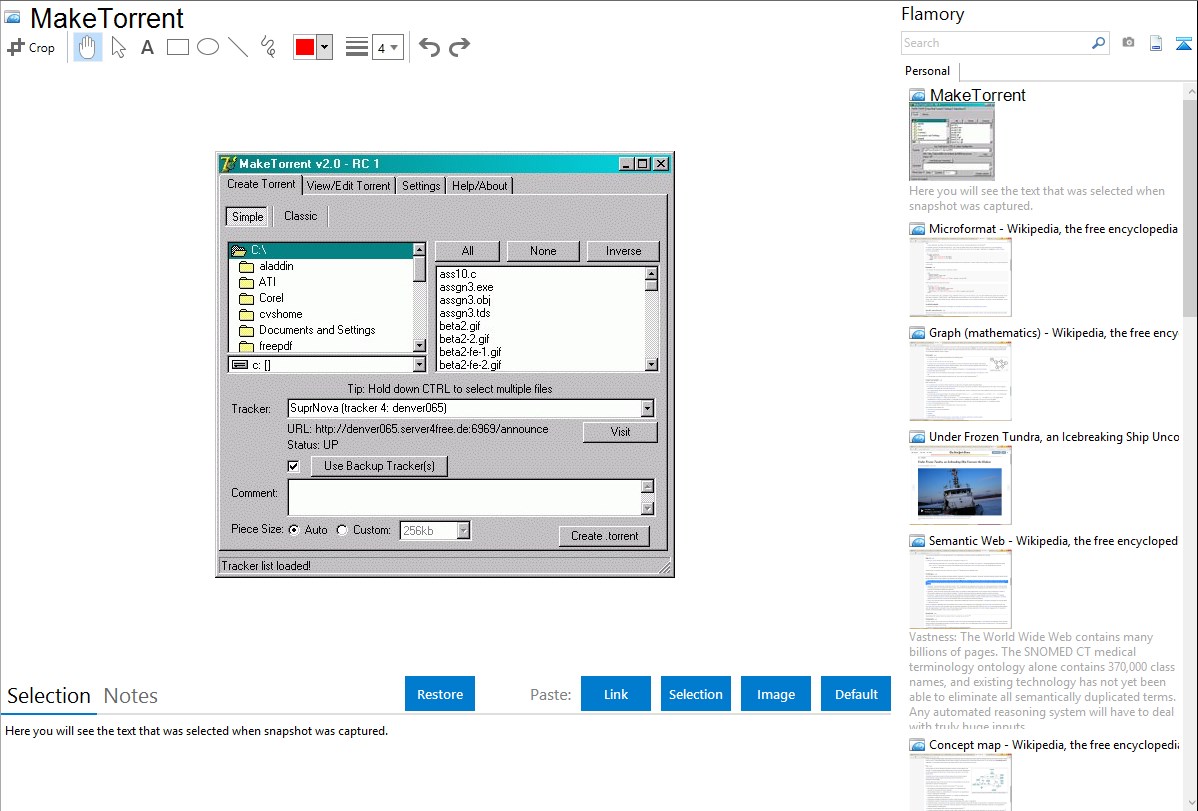Click in the Comment text box
Screen dimensions: 1198x811
pos(465,498)
